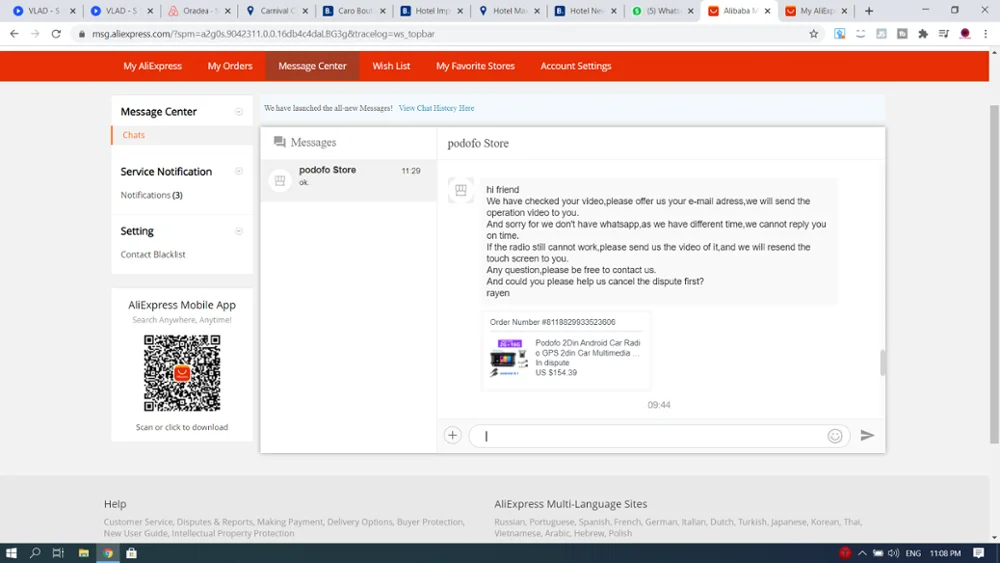Viewport: 1000px width, 563px height.
Task: Open Windows search on the taskbar
Action: pyautogui.click(x=35, y=553)
